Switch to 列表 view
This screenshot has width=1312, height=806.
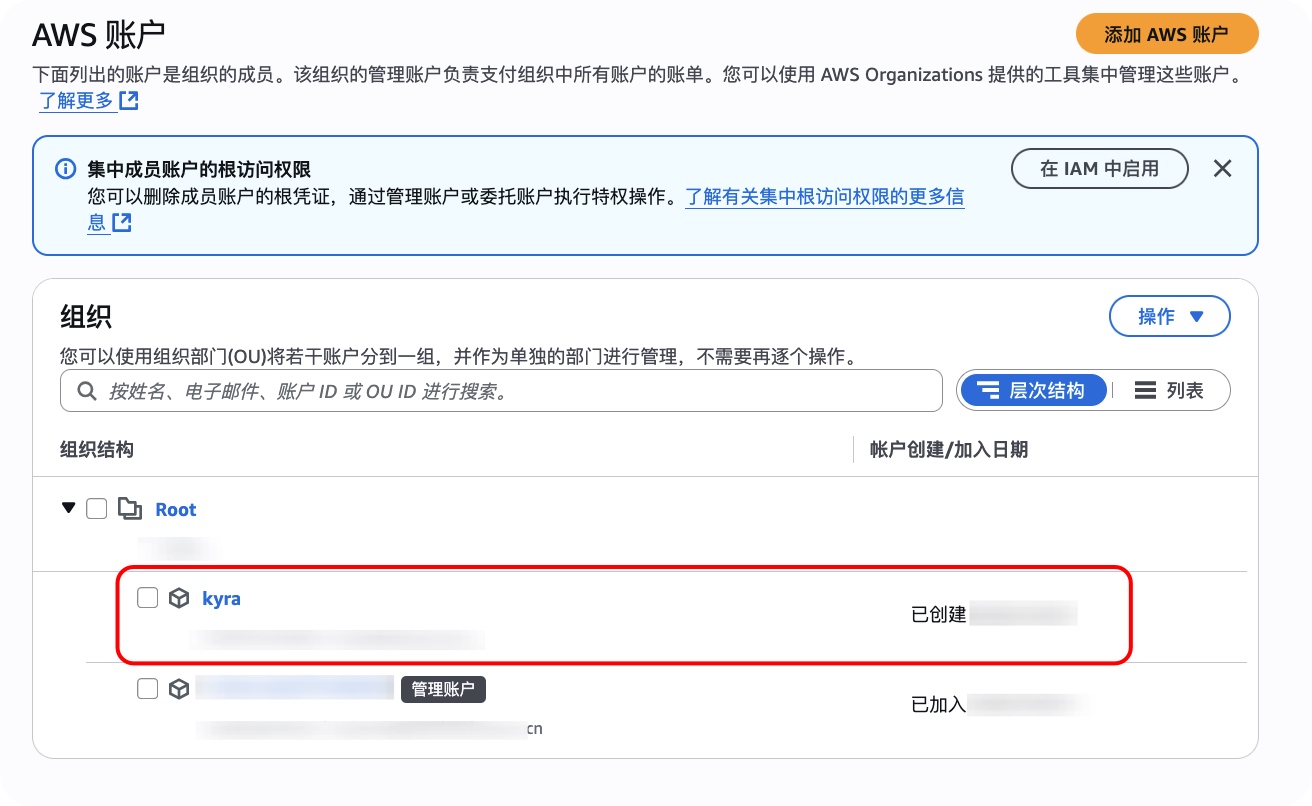coord(1169,391)
